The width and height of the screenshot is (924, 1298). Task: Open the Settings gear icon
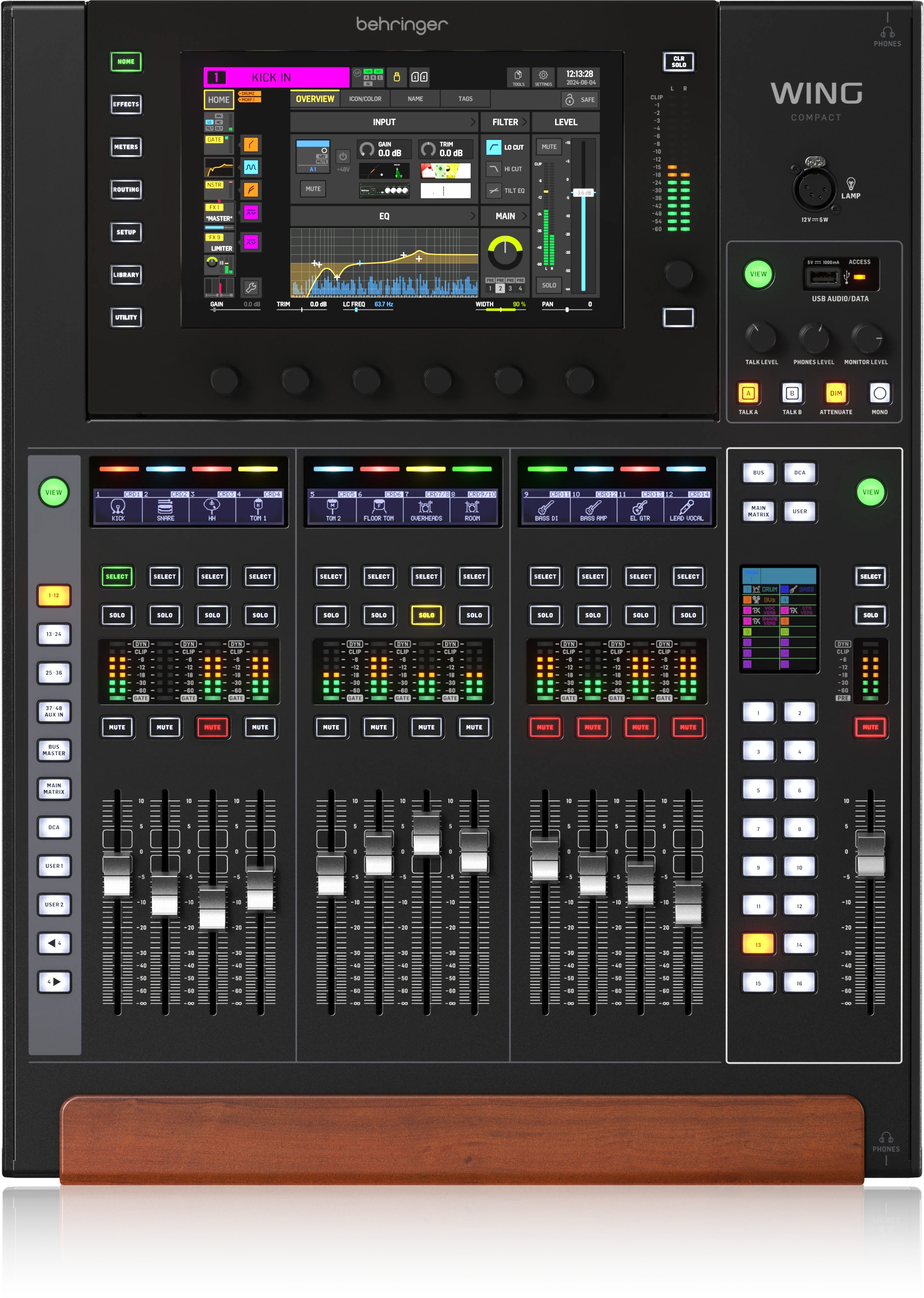(543, 77)
